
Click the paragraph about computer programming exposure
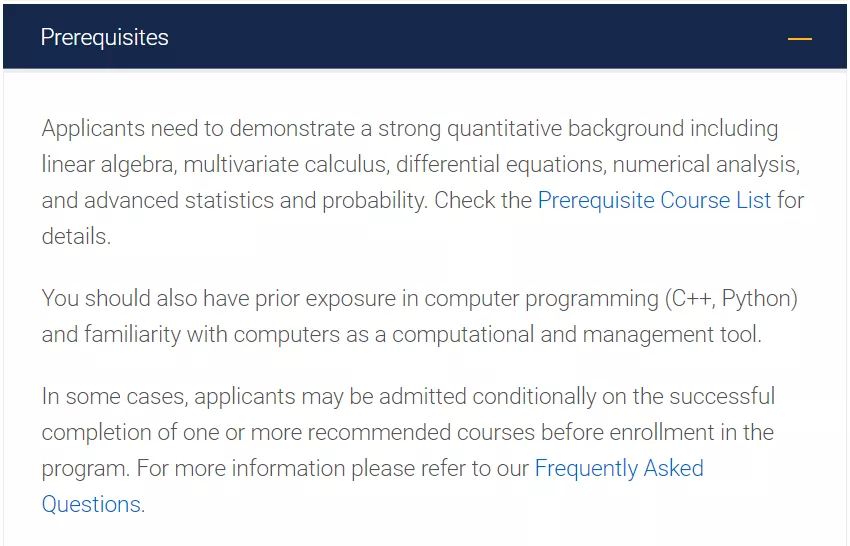pyautogui.click(x=419, y=316)
